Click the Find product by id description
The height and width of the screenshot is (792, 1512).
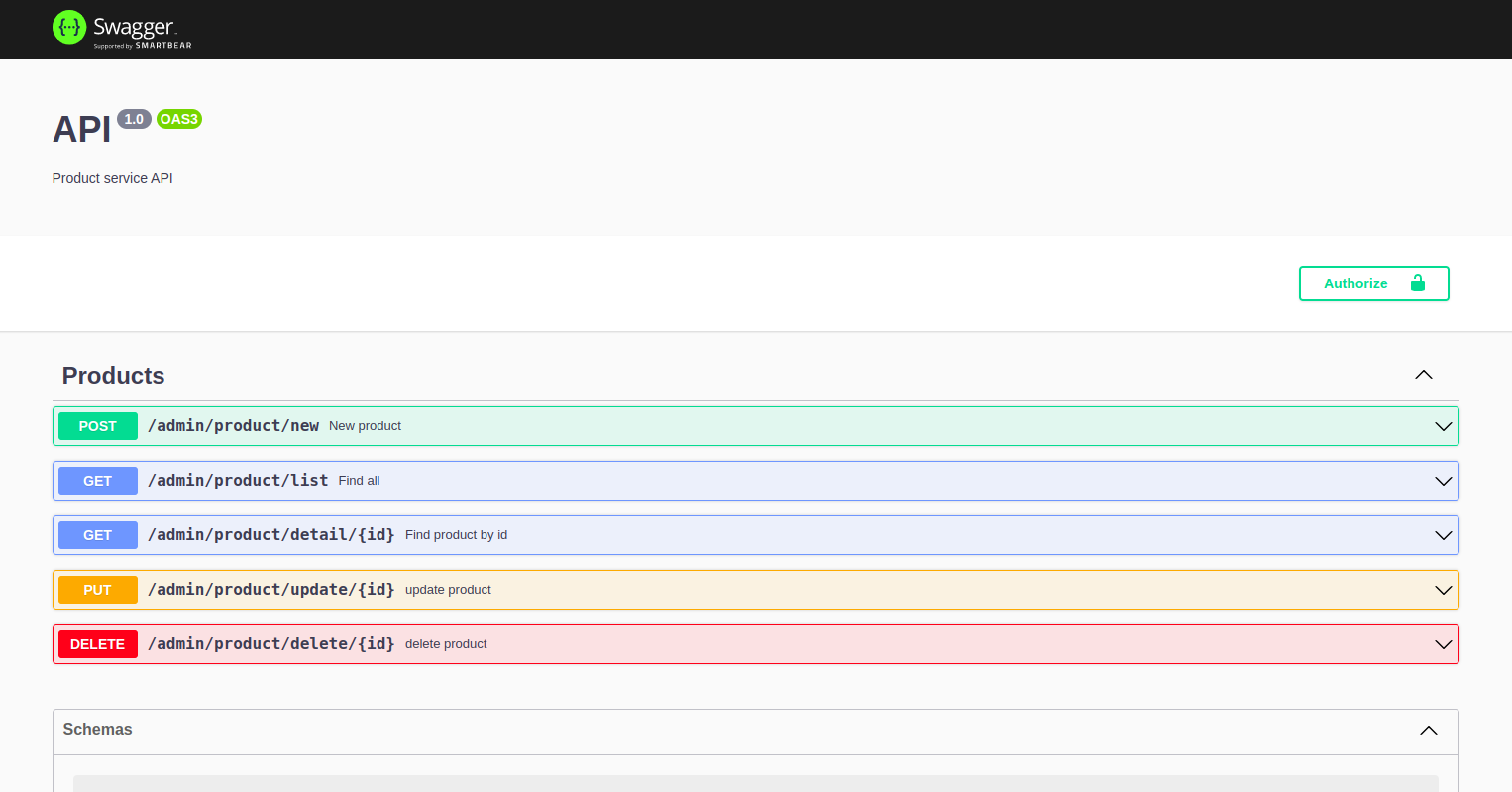pos(456,535)
